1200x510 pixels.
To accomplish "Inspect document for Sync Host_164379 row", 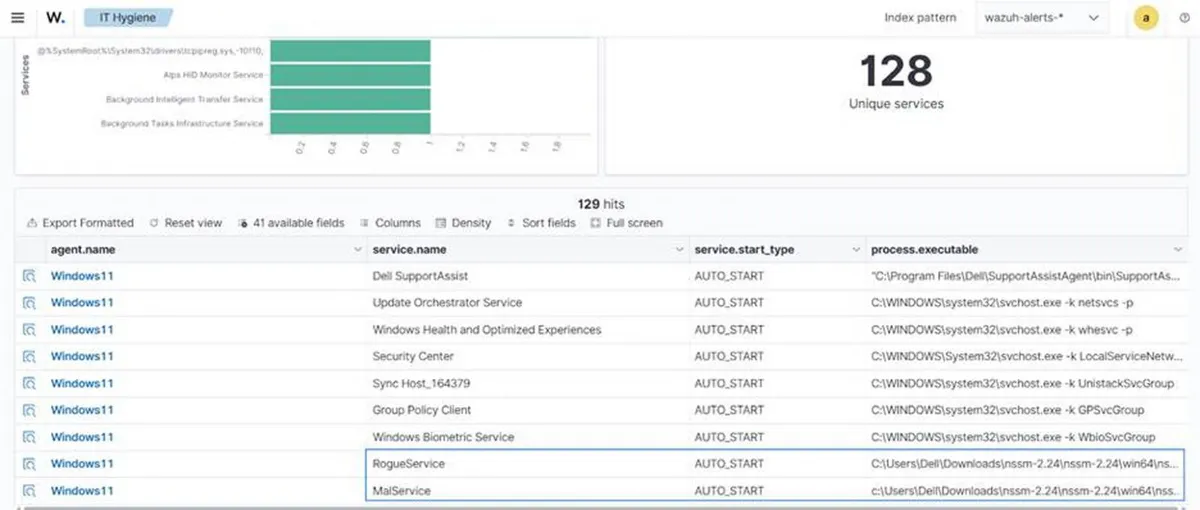I will (29, 383).
